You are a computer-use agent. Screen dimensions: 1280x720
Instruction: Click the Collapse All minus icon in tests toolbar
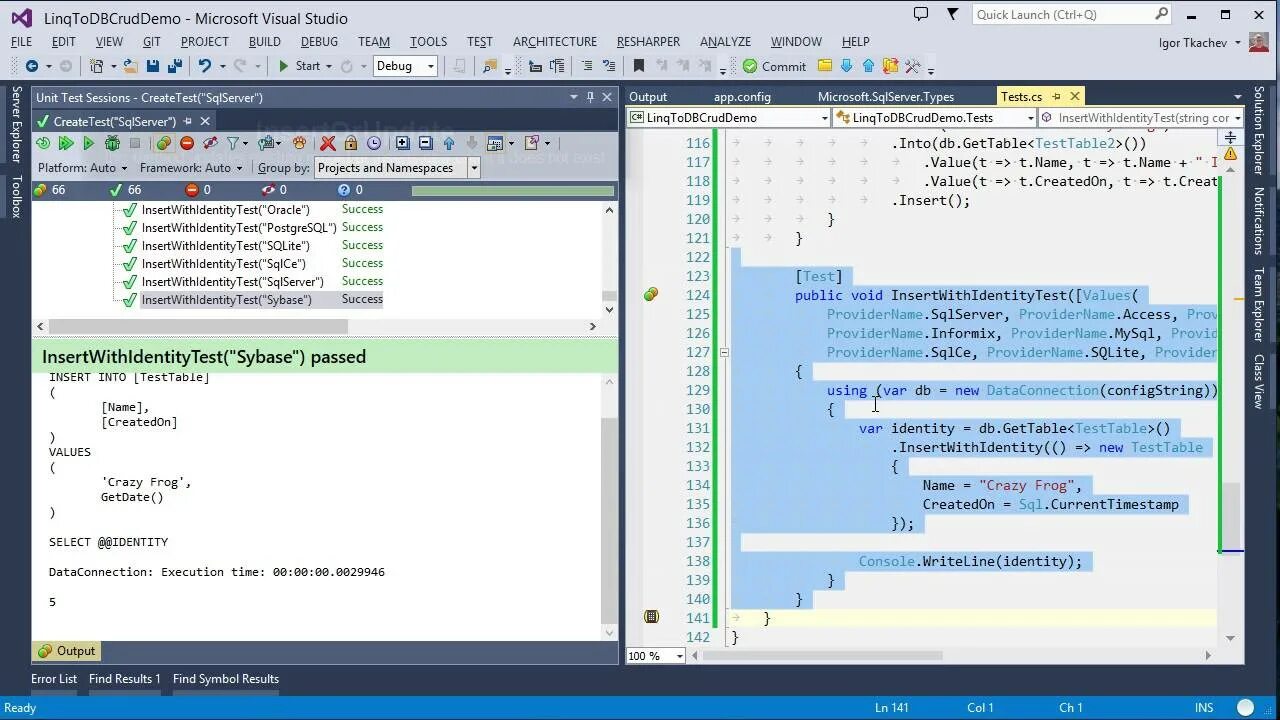click(425, 143)
